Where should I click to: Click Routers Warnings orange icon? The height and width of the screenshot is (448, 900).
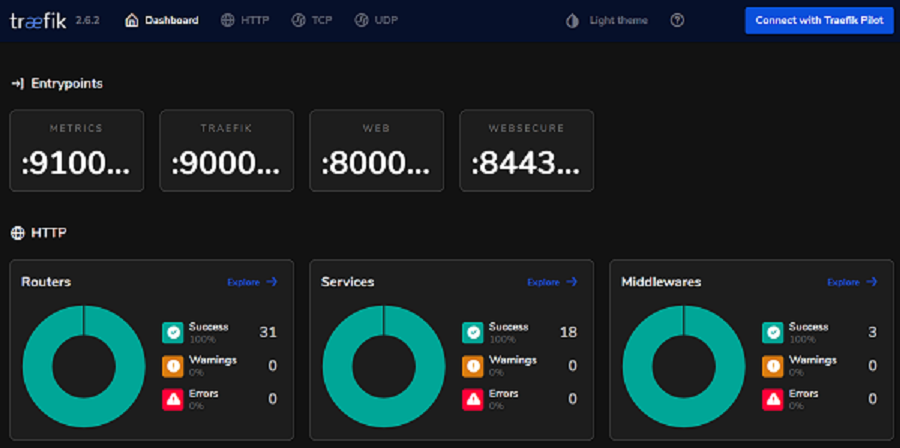point(173,366)
